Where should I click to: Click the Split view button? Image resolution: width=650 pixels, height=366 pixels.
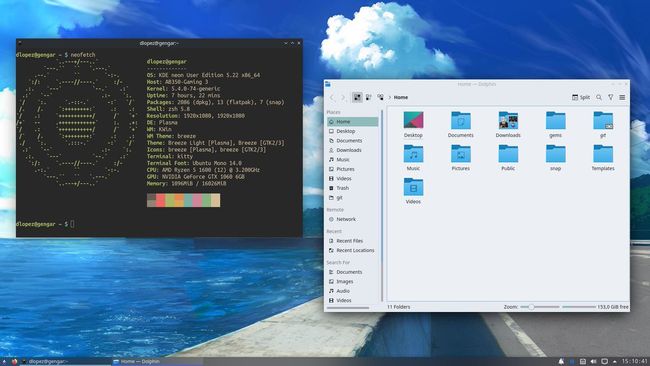581,97
